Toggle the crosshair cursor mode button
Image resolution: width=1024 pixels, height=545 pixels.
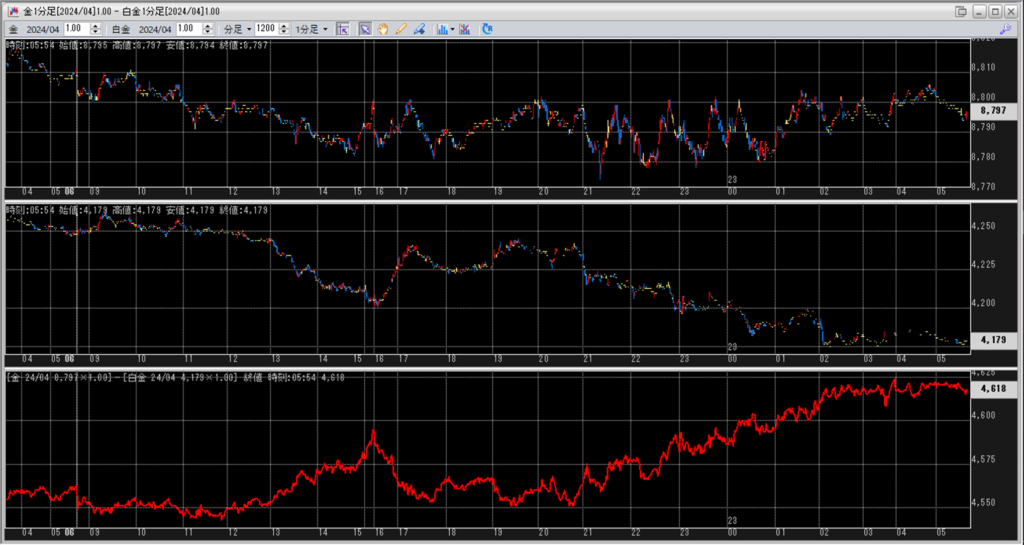click(x=342, y=29)
